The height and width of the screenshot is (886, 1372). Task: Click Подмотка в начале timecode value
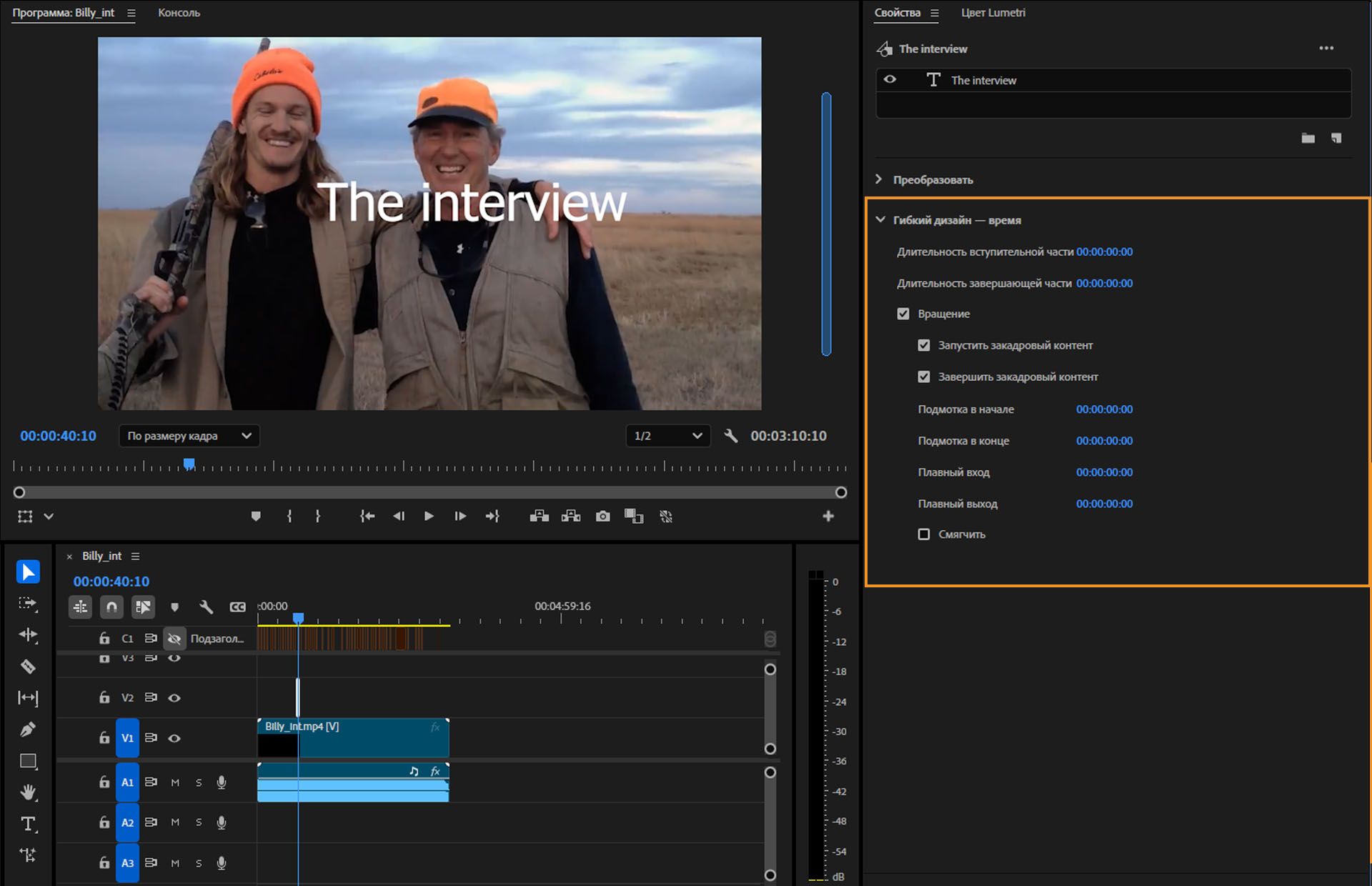pyautogui.click(x=1104, y=409)
